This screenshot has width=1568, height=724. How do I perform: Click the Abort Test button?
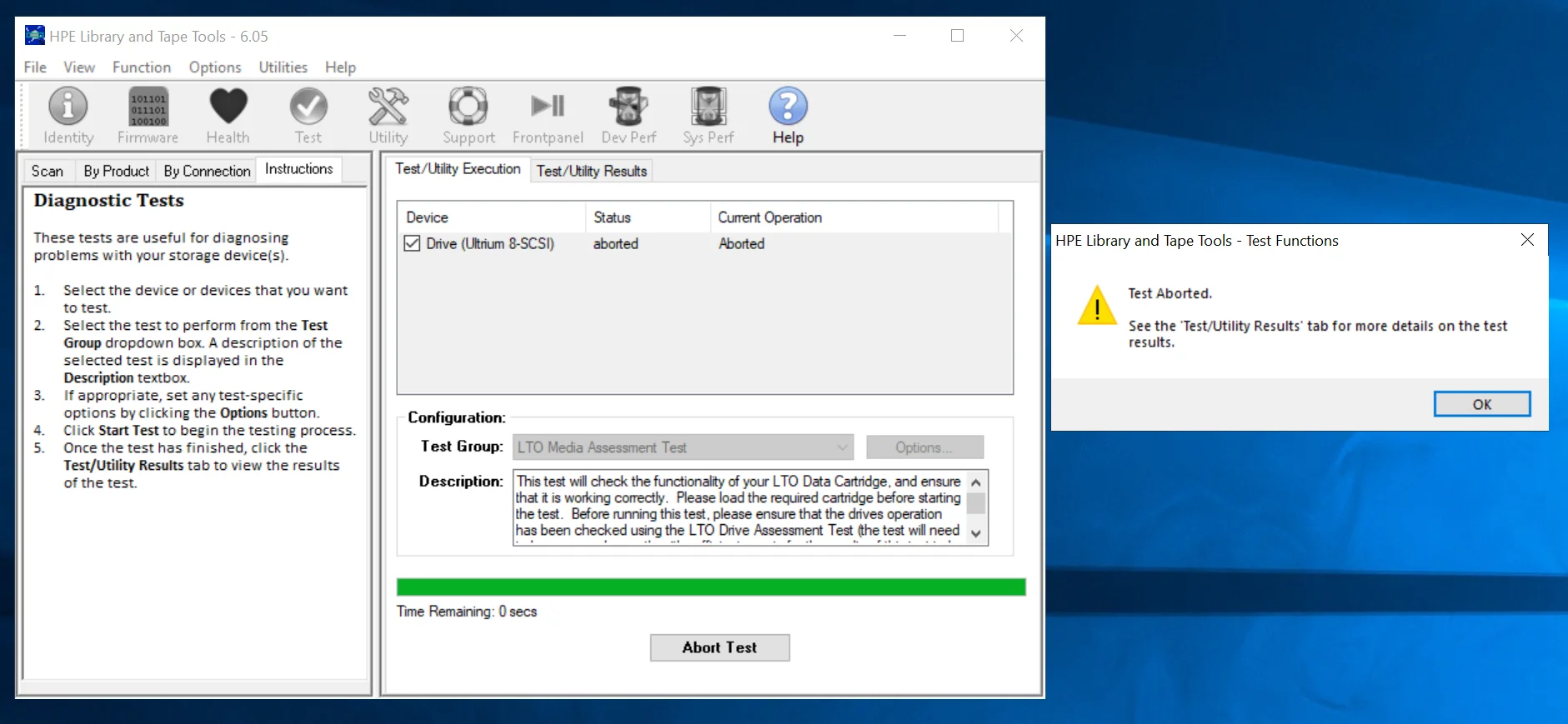pos(719,647)
